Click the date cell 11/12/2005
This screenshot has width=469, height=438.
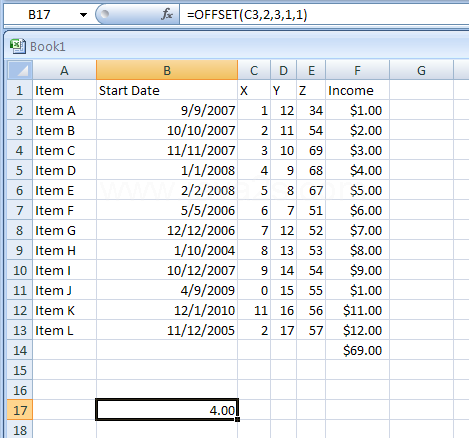click(167, 330)
